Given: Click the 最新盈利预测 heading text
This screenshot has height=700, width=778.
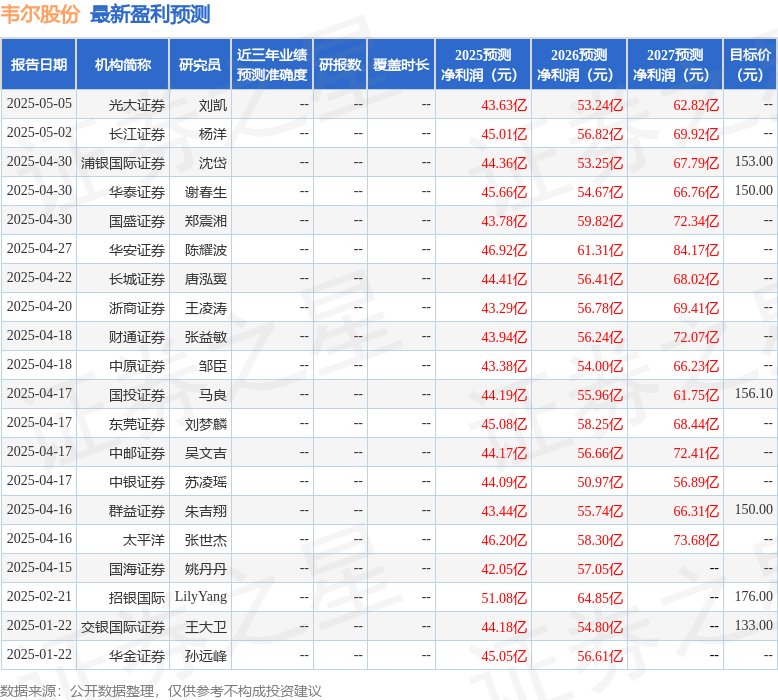Looking at the screenshot, I should pyautogui.click(x=150, y=14).
